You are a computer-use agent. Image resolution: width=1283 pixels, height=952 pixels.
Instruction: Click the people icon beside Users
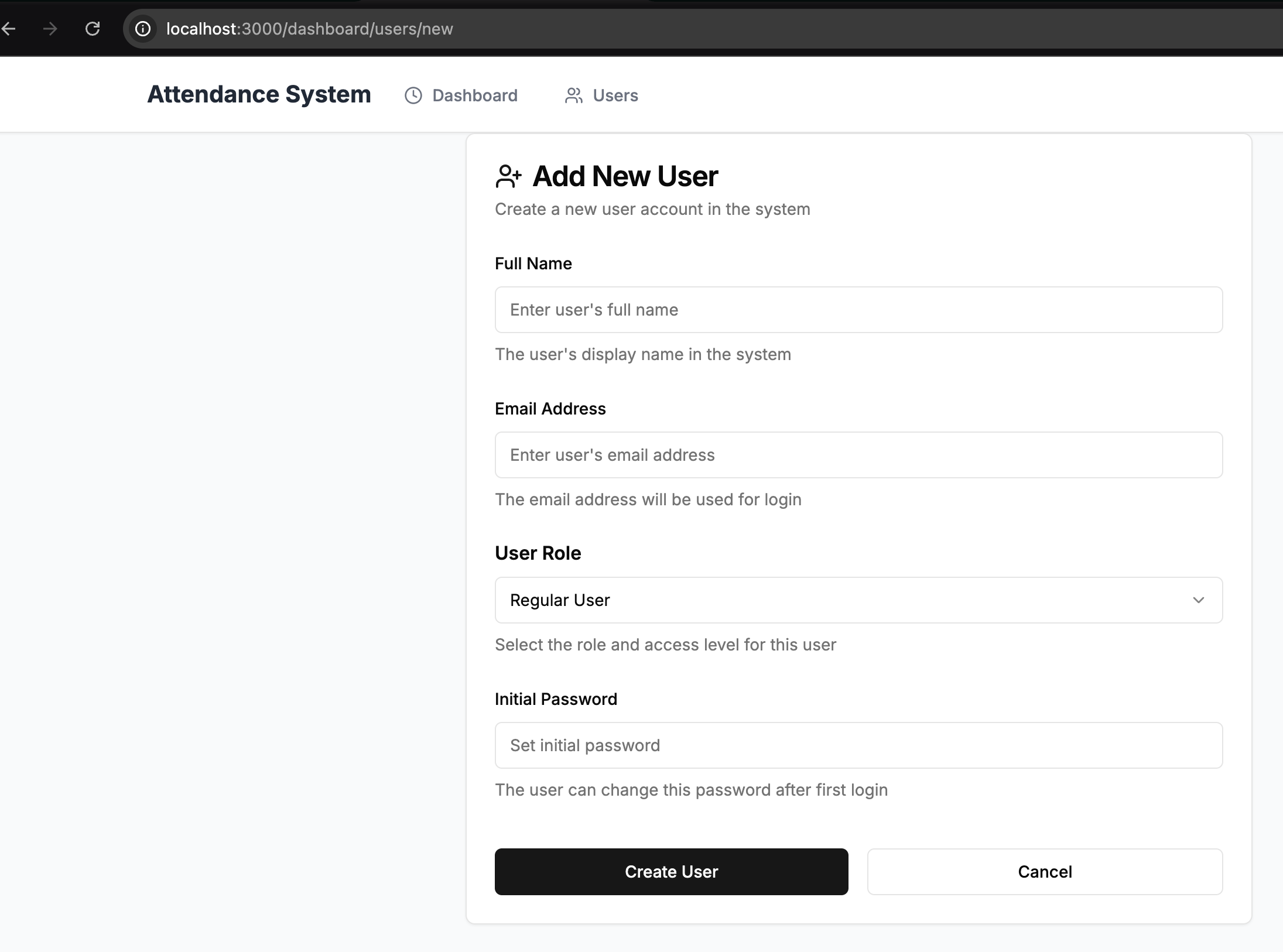[573, 95]
